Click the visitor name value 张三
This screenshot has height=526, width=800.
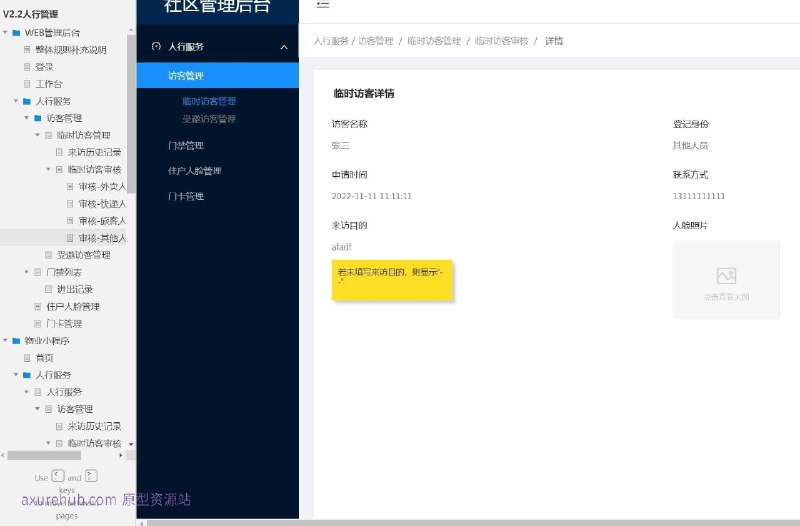pyautogui.click(x=340, y=145)
